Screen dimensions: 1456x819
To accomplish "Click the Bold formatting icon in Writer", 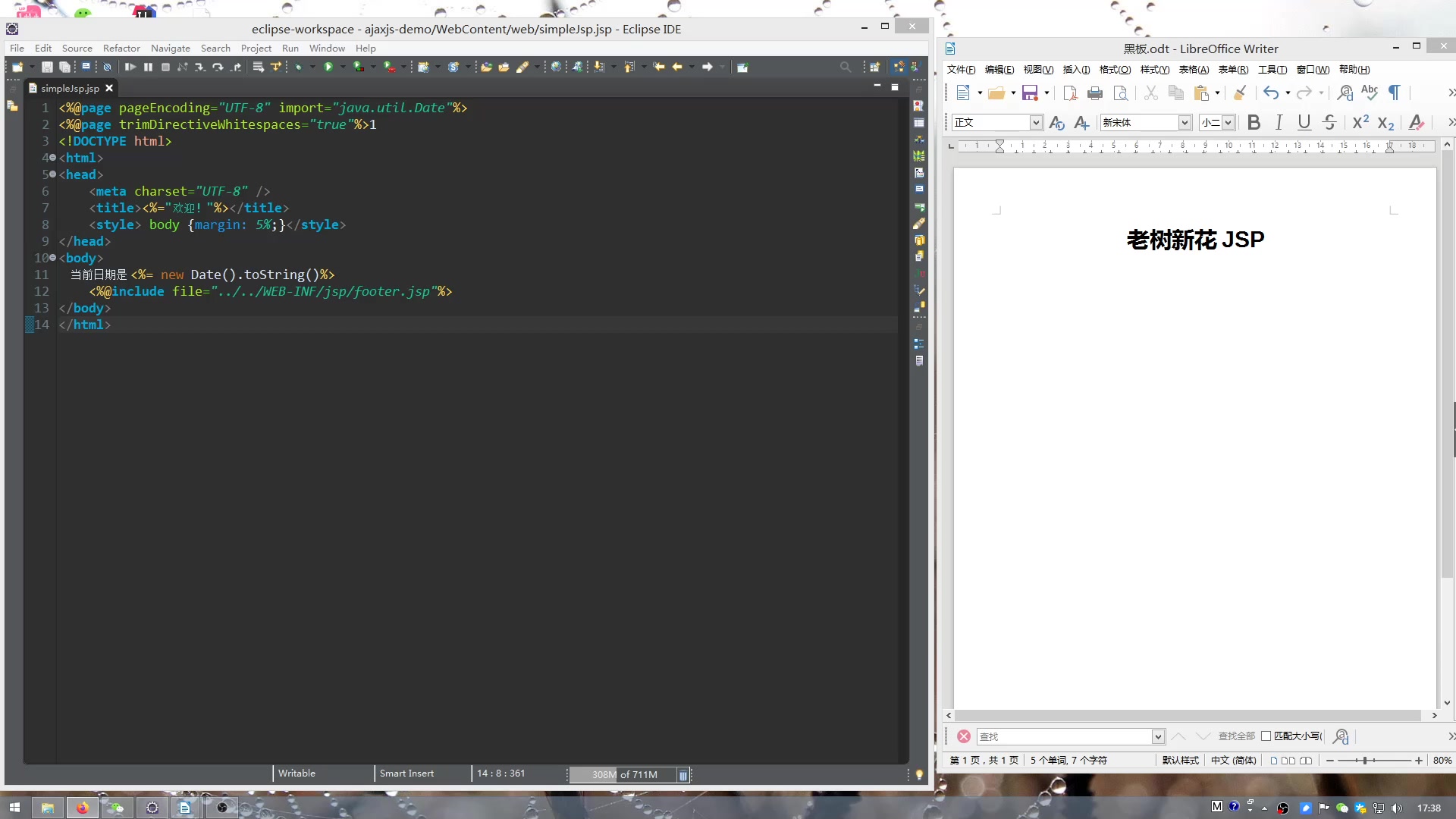I will (x=1254, y=122).
